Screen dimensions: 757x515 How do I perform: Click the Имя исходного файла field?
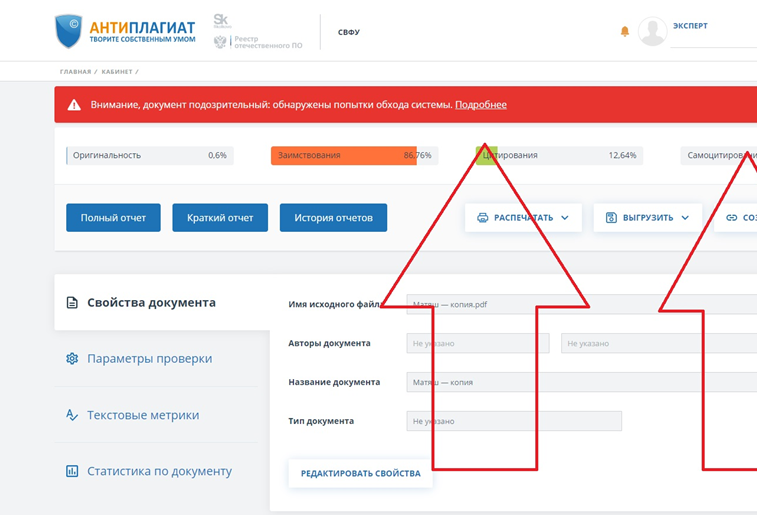582,304
